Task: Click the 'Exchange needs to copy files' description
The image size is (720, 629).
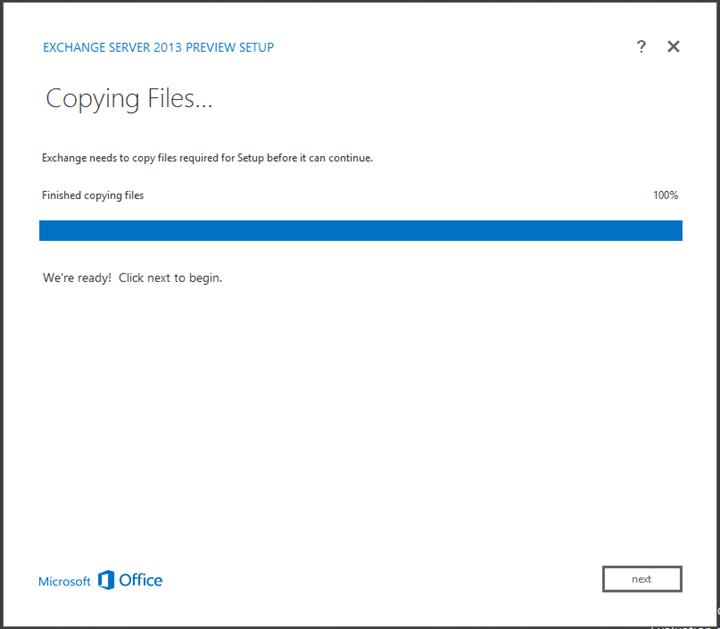Action: pyautogui.click(x=207, y=158)
